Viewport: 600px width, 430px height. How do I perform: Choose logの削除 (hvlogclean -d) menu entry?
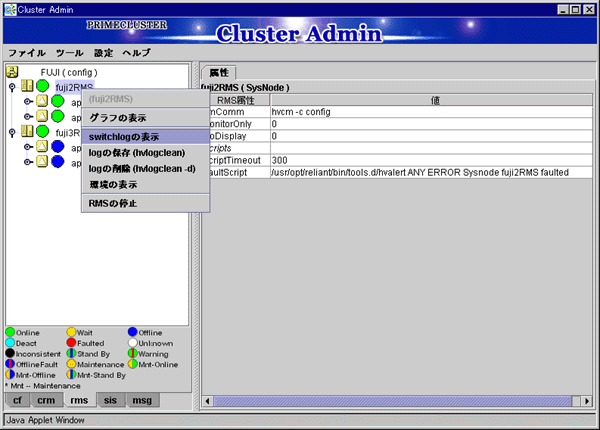click(x=145, y=169)
